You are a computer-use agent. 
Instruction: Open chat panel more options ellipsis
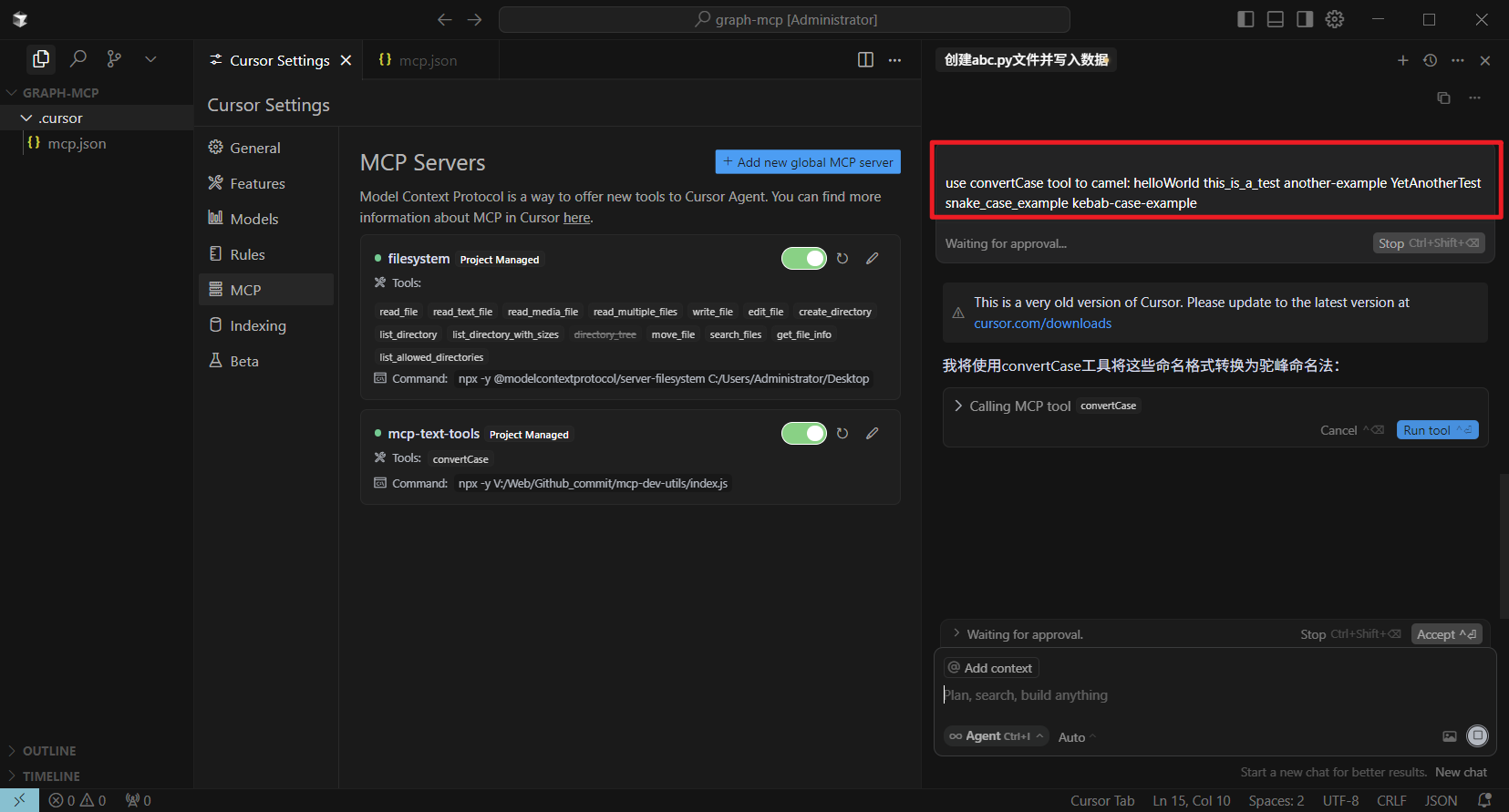click(x=1458, y=60)
